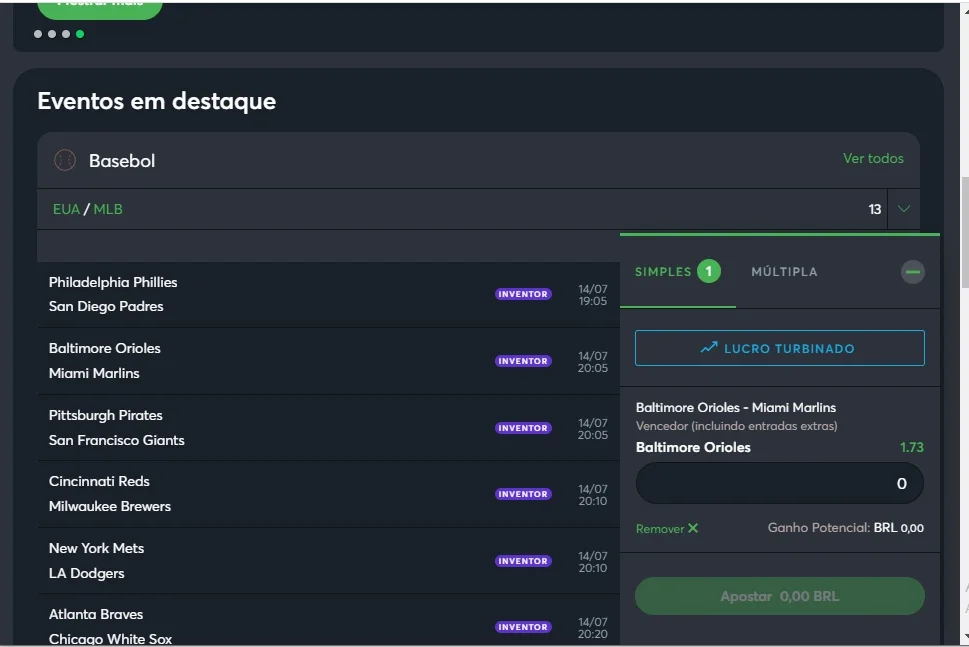The image size is (969, 647).
Task: Click INVENTOR badge for Cincinnati Reds game
Action: [523, 494]
